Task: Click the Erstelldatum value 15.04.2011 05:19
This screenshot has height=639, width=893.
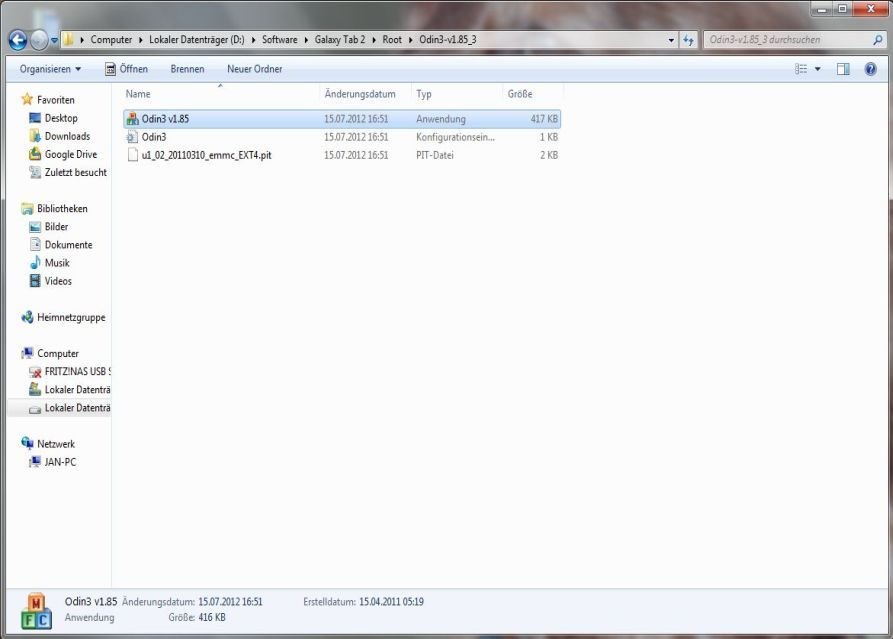Action: click(391, 602)
